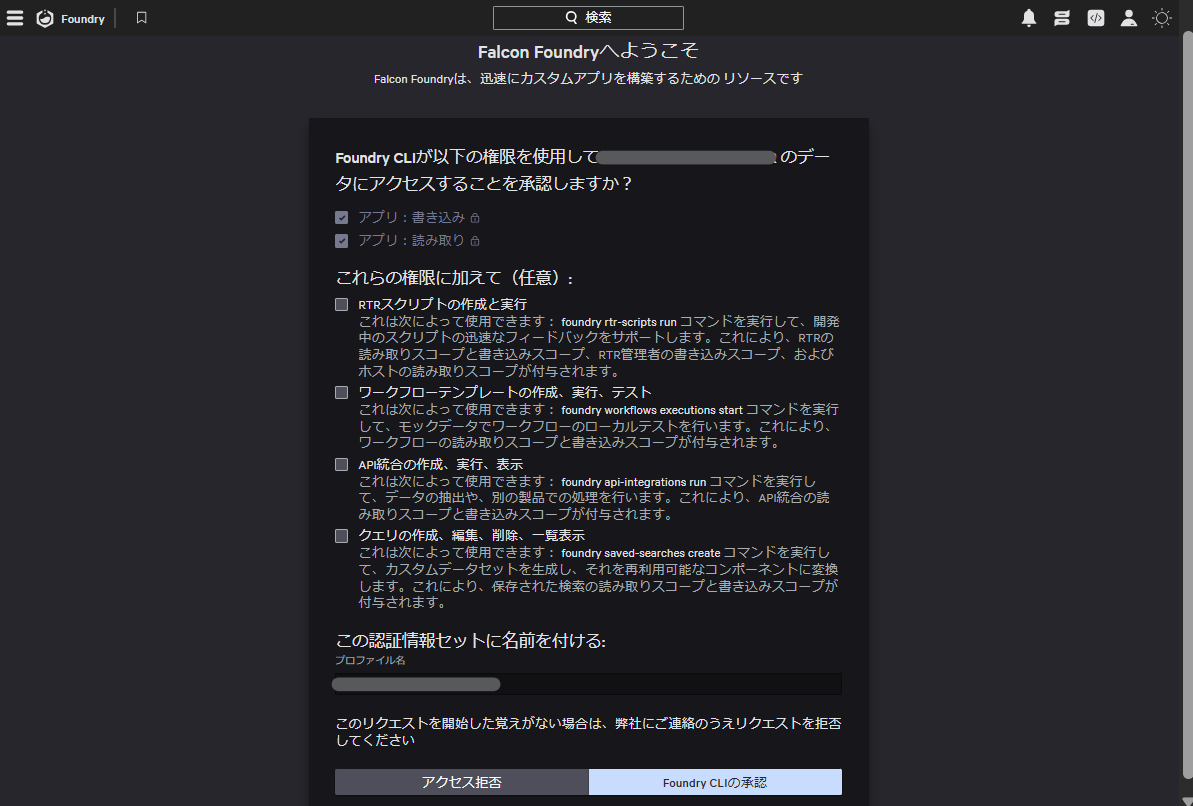
Task: Open the user profile icon
Action: pos(1128,17)
